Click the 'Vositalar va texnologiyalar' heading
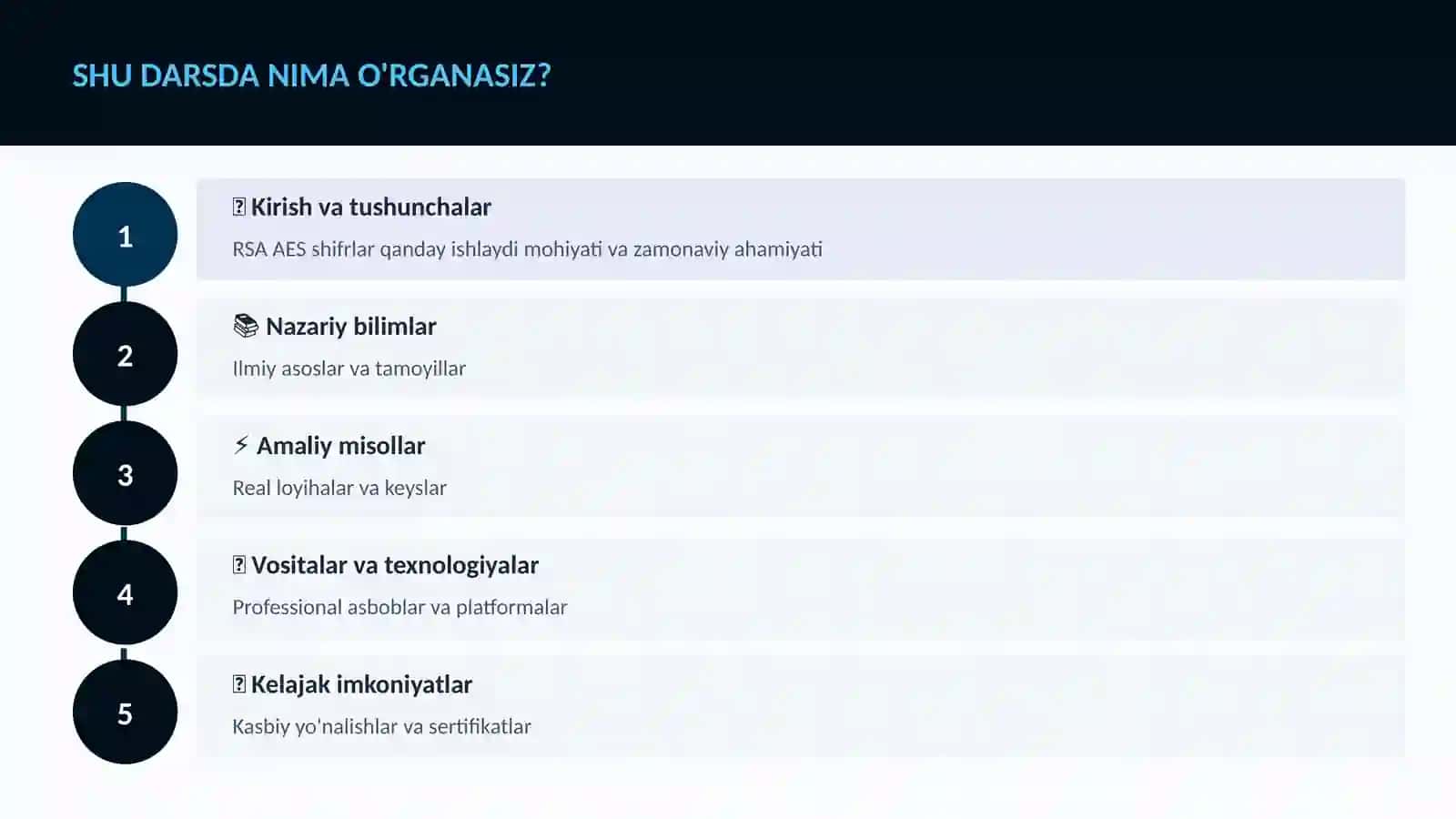Image resolution: width=1456 pixels, height=819 pixels. [395, 565]
